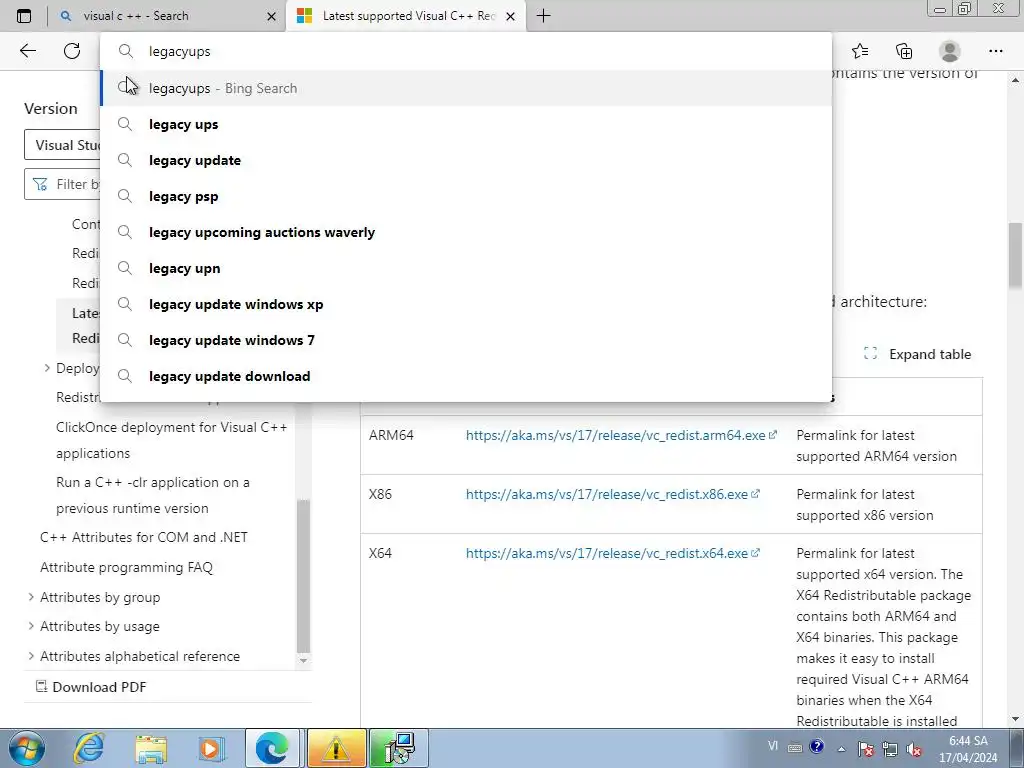This screenshot has height=768, width=1024.
Task: Click address bar containing 'legacyups'
Action: click(466, 52)
